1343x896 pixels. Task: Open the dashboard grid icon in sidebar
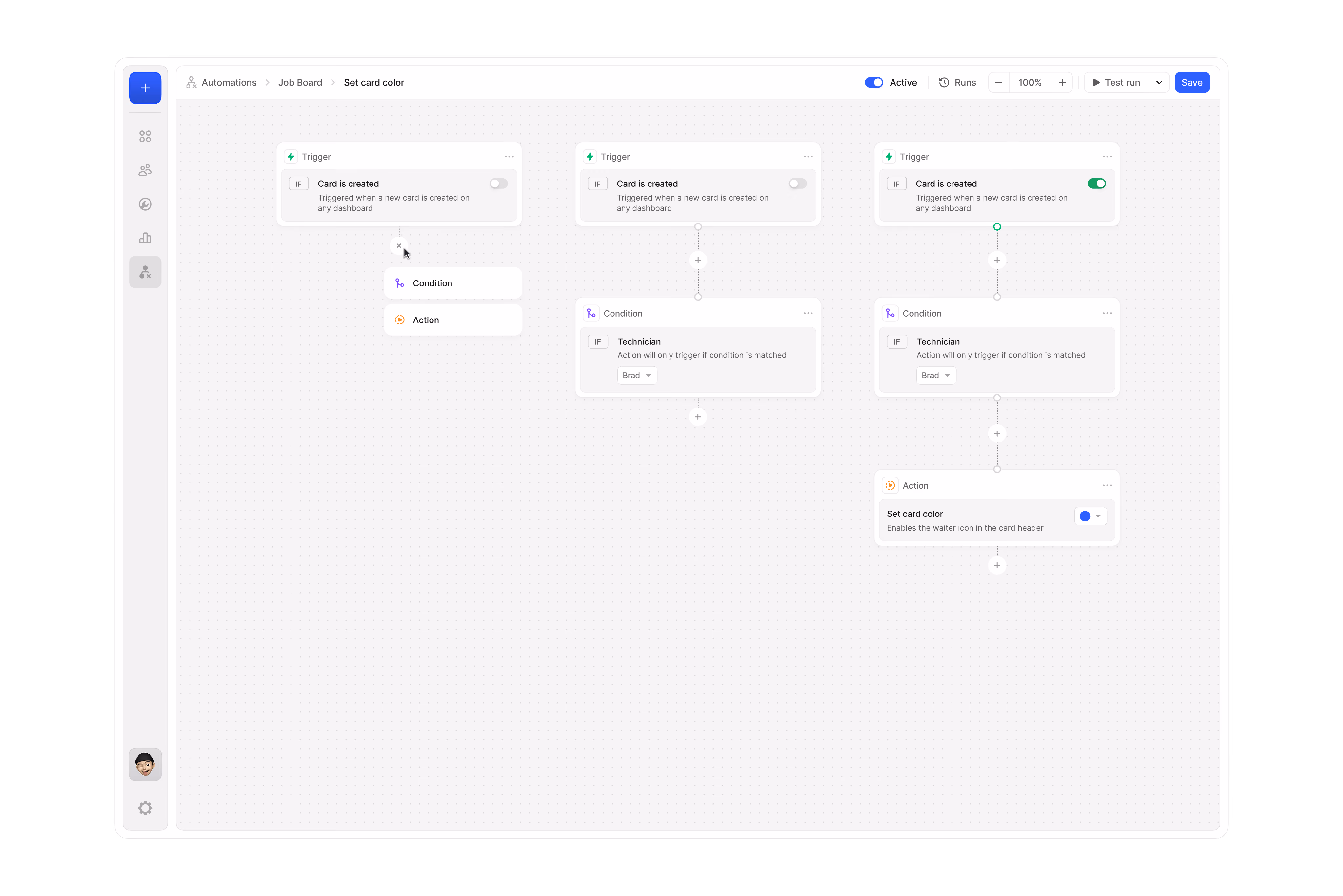[x=145, y=137]
